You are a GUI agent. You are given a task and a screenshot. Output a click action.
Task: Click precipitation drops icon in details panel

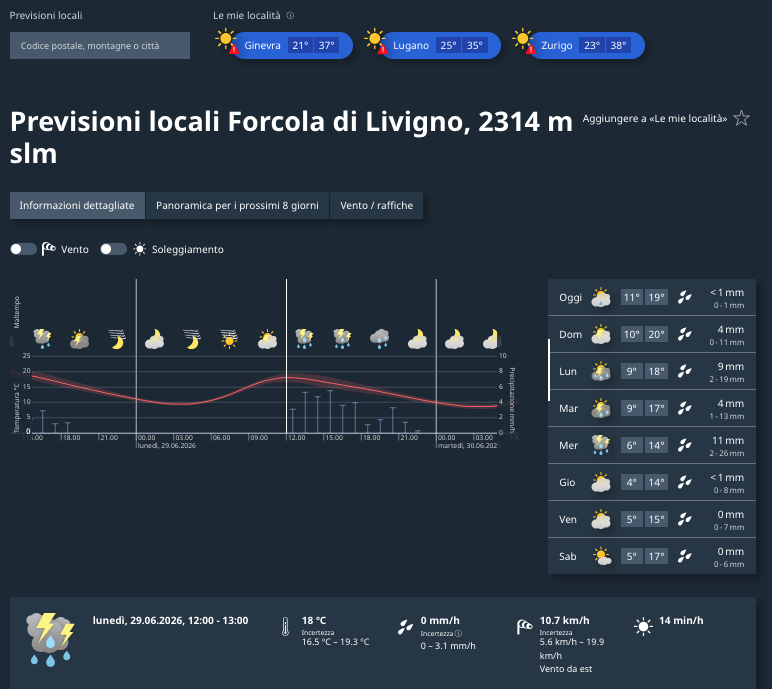click(405, 626)
